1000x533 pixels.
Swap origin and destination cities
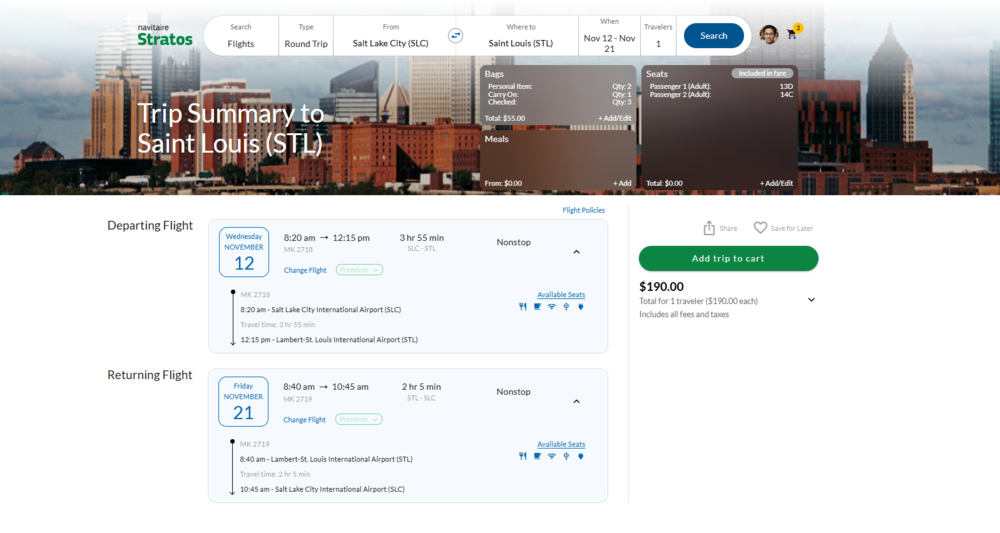click(455, 36)
